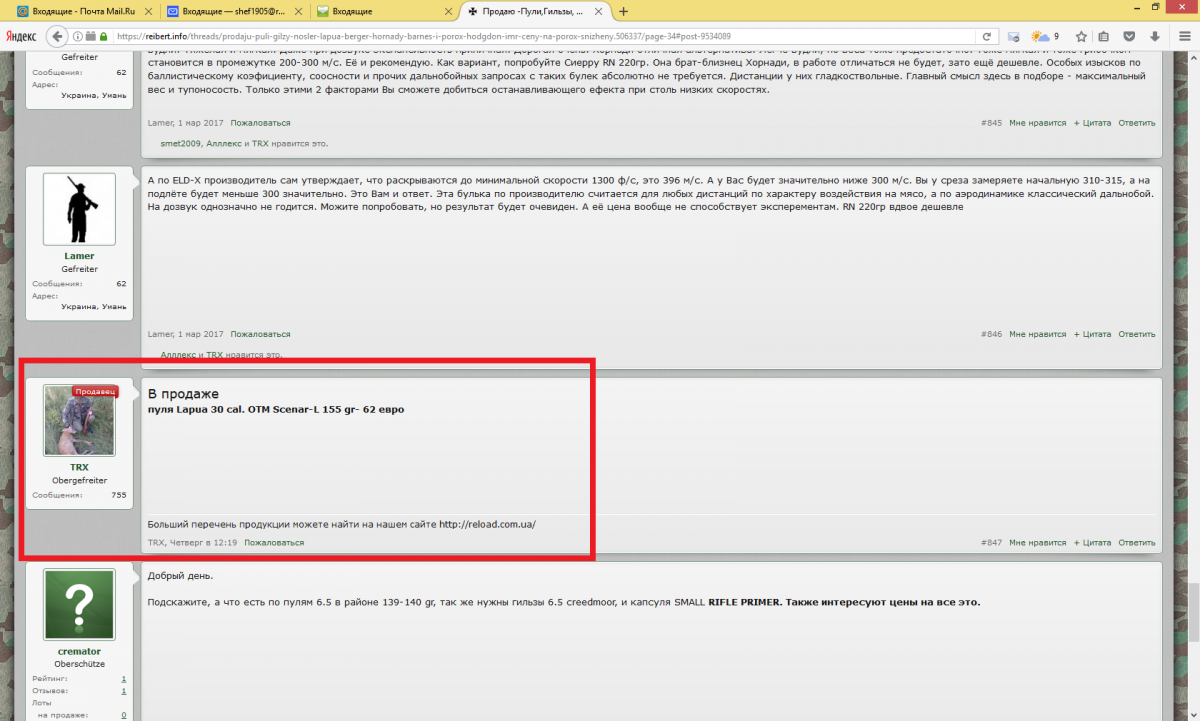Open 'smet2009' in post #845 likes
The height and width of the screenshot is (721, 1200).
click(x=181, y=144)
